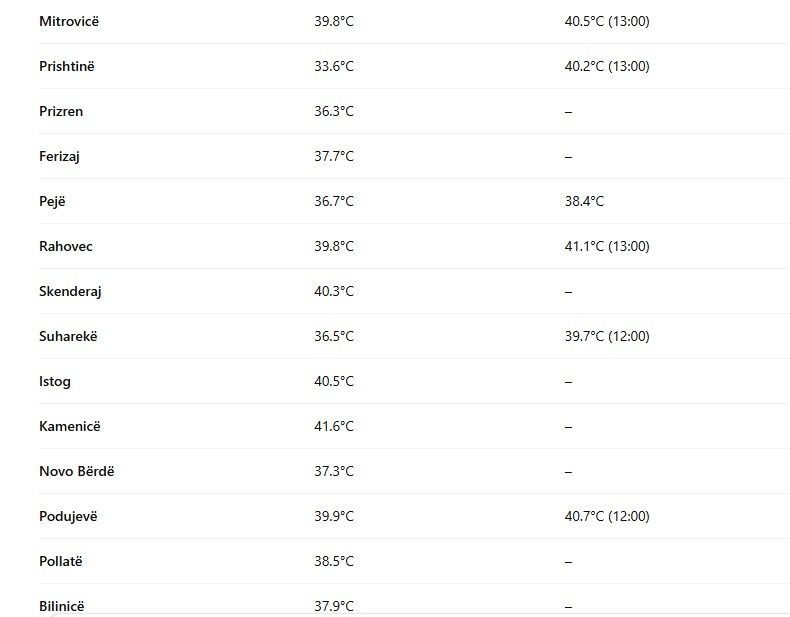Screen dimensions: 790x617
Task: Click the Pejë city name
Action: point(53,201)
